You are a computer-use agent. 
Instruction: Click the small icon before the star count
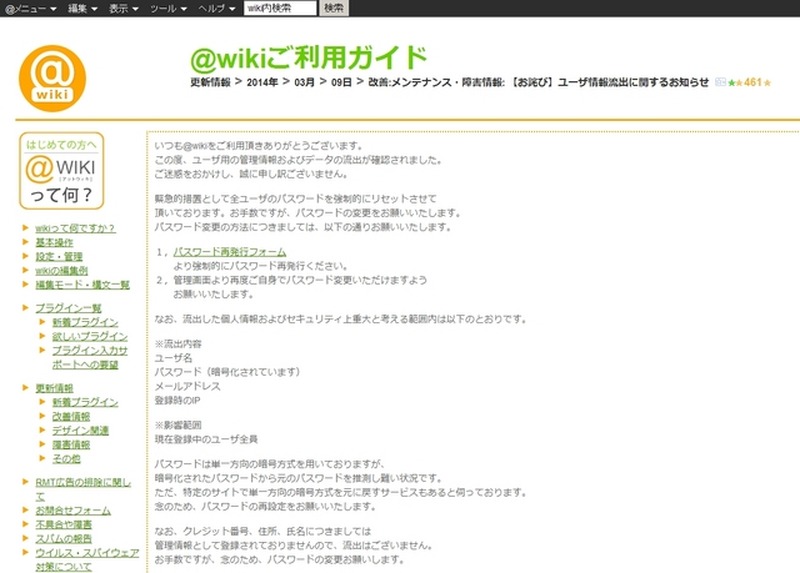click(720, 82)
